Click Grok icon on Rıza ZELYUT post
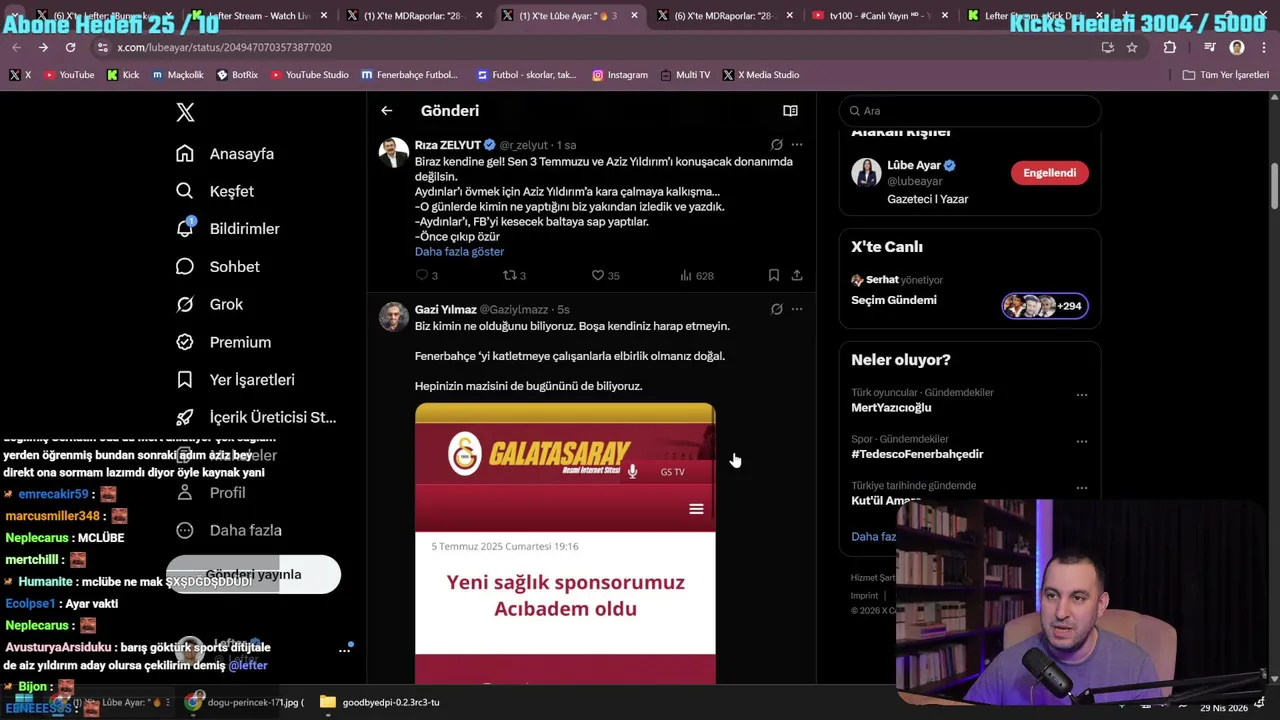This screenshot has height=720, width=1280. tap(776, 145)
